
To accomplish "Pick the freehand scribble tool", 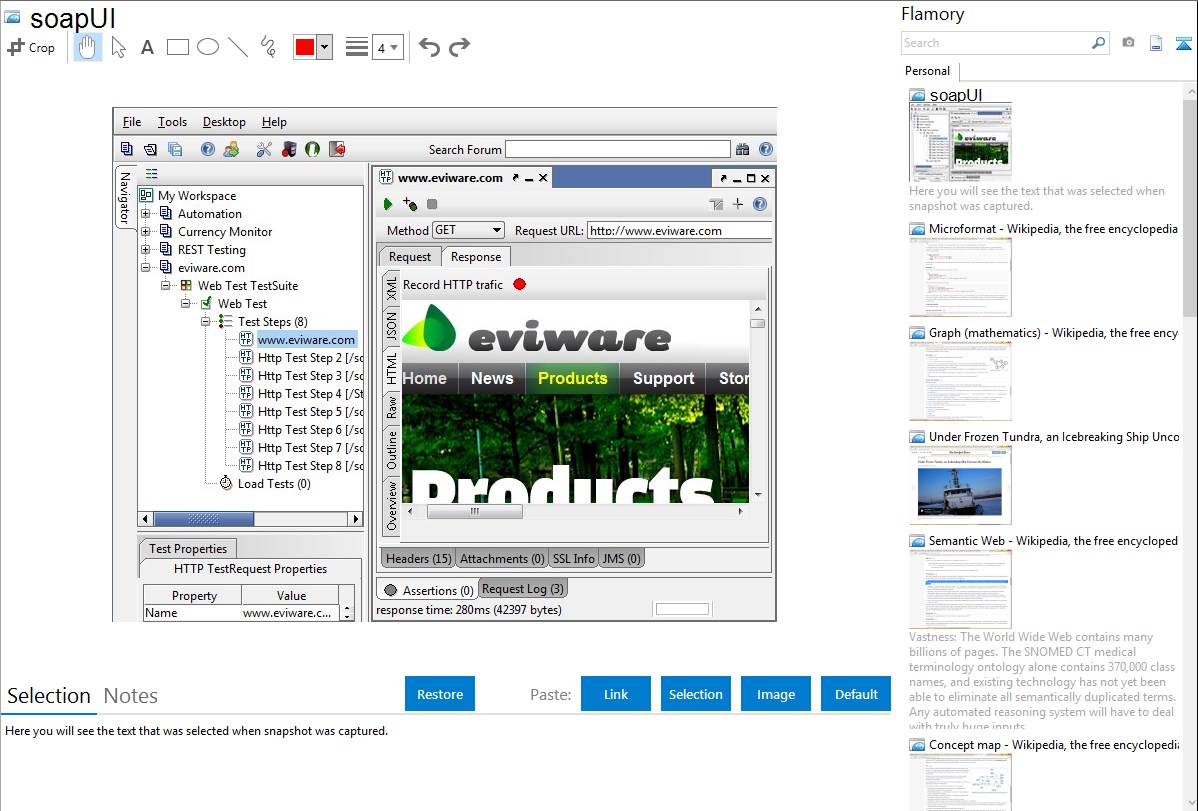I will click(268, 47).
